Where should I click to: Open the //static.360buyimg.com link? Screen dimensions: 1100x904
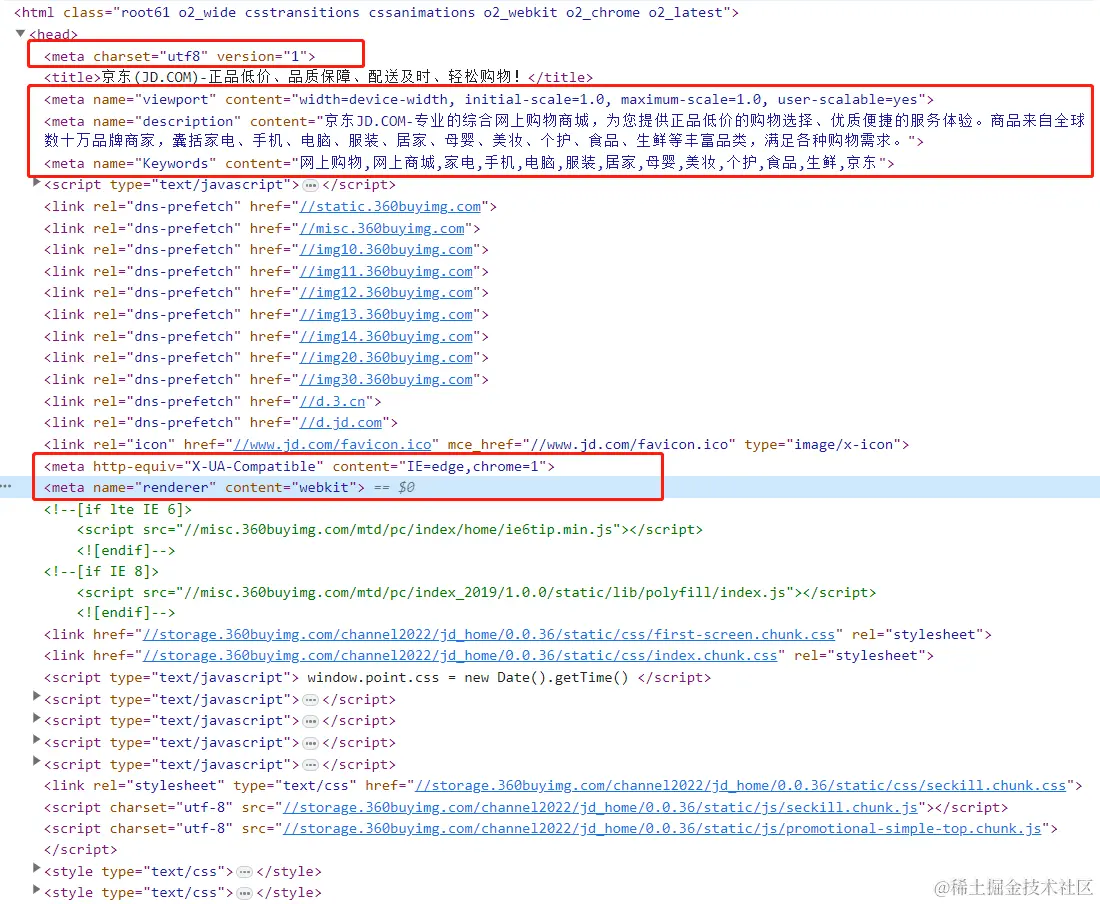coord(390,207)
